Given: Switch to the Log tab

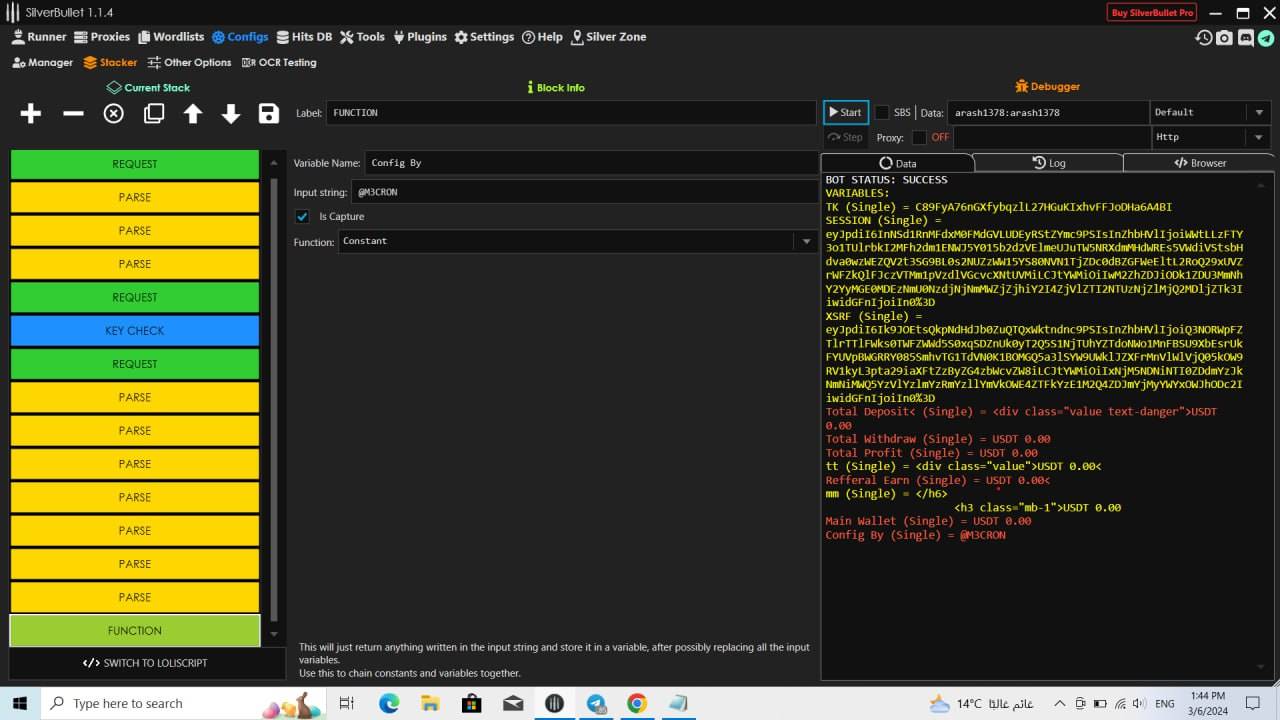Looking at the screenshot, I should (1048, 163).
